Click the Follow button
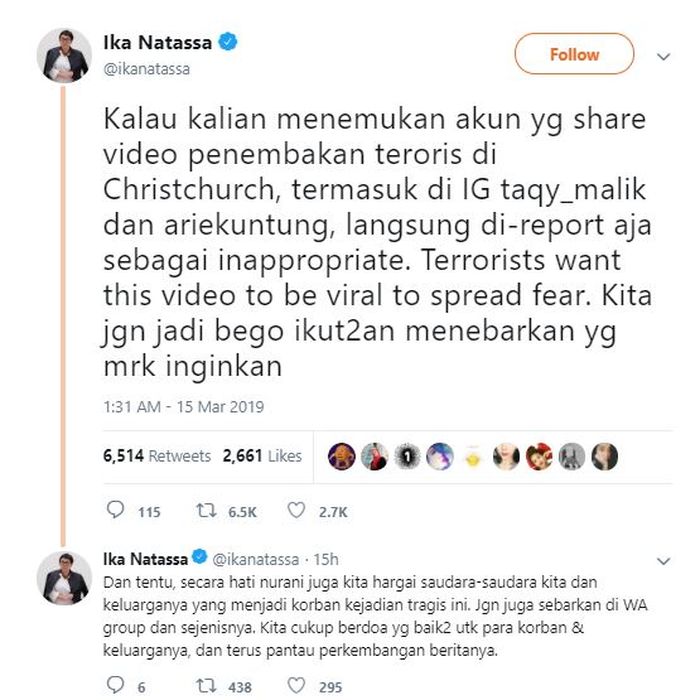 (574, 54)
